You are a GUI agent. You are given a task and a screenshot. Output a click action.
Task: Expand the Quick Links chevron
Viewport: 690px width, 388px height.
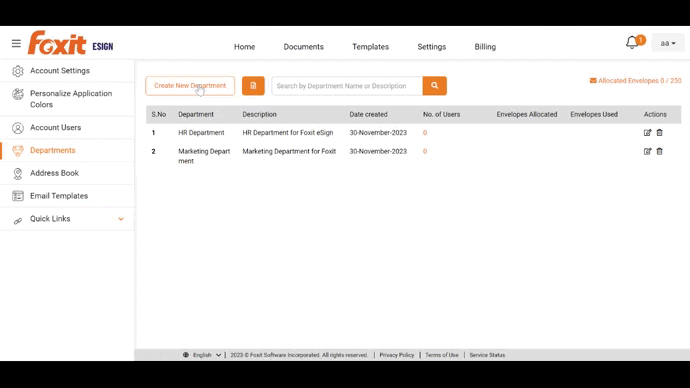121,219
